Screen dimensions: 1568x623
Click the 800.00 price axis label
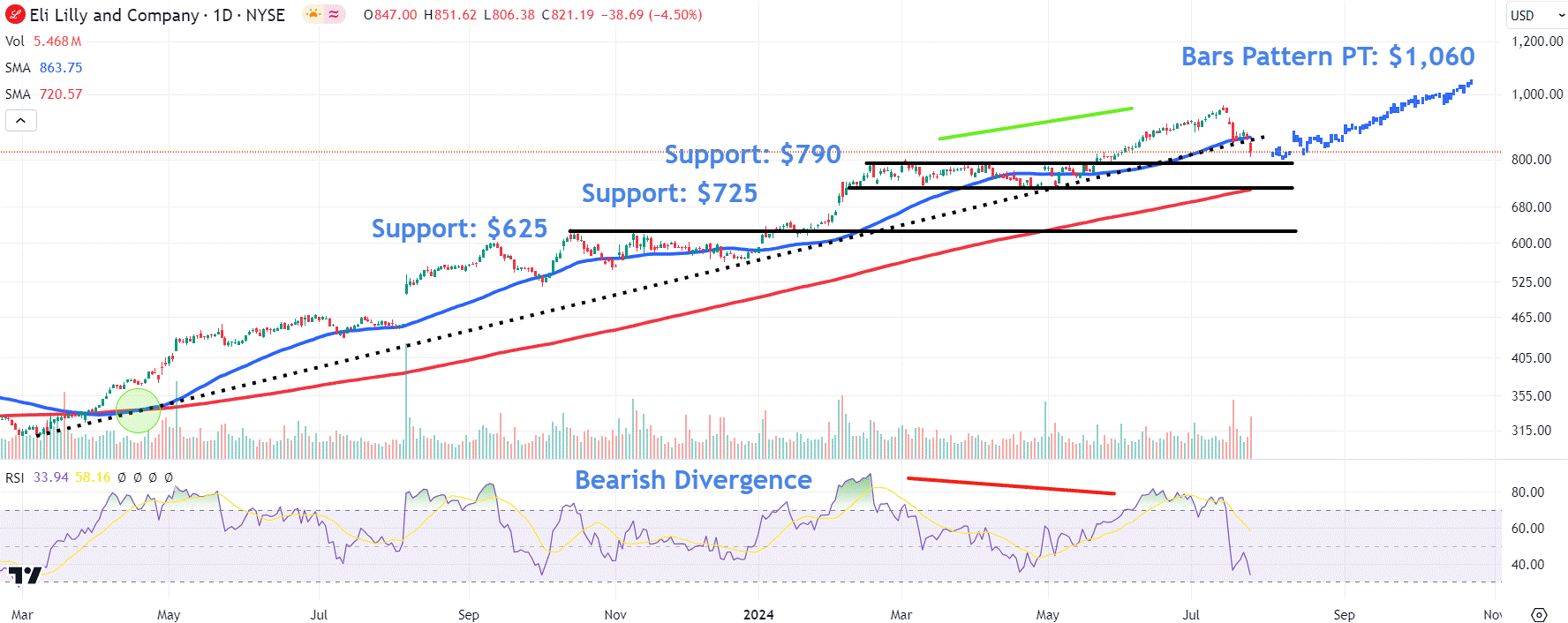coord(1531,160)
